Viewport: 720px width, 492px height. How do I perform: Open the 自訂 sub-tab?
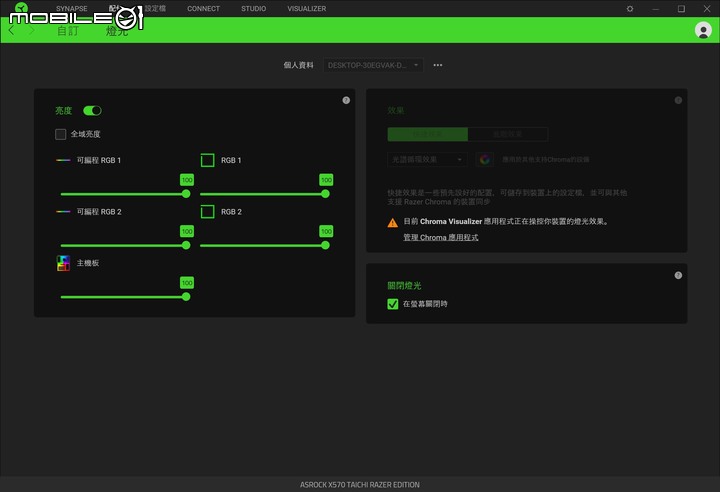click(68, 31)
